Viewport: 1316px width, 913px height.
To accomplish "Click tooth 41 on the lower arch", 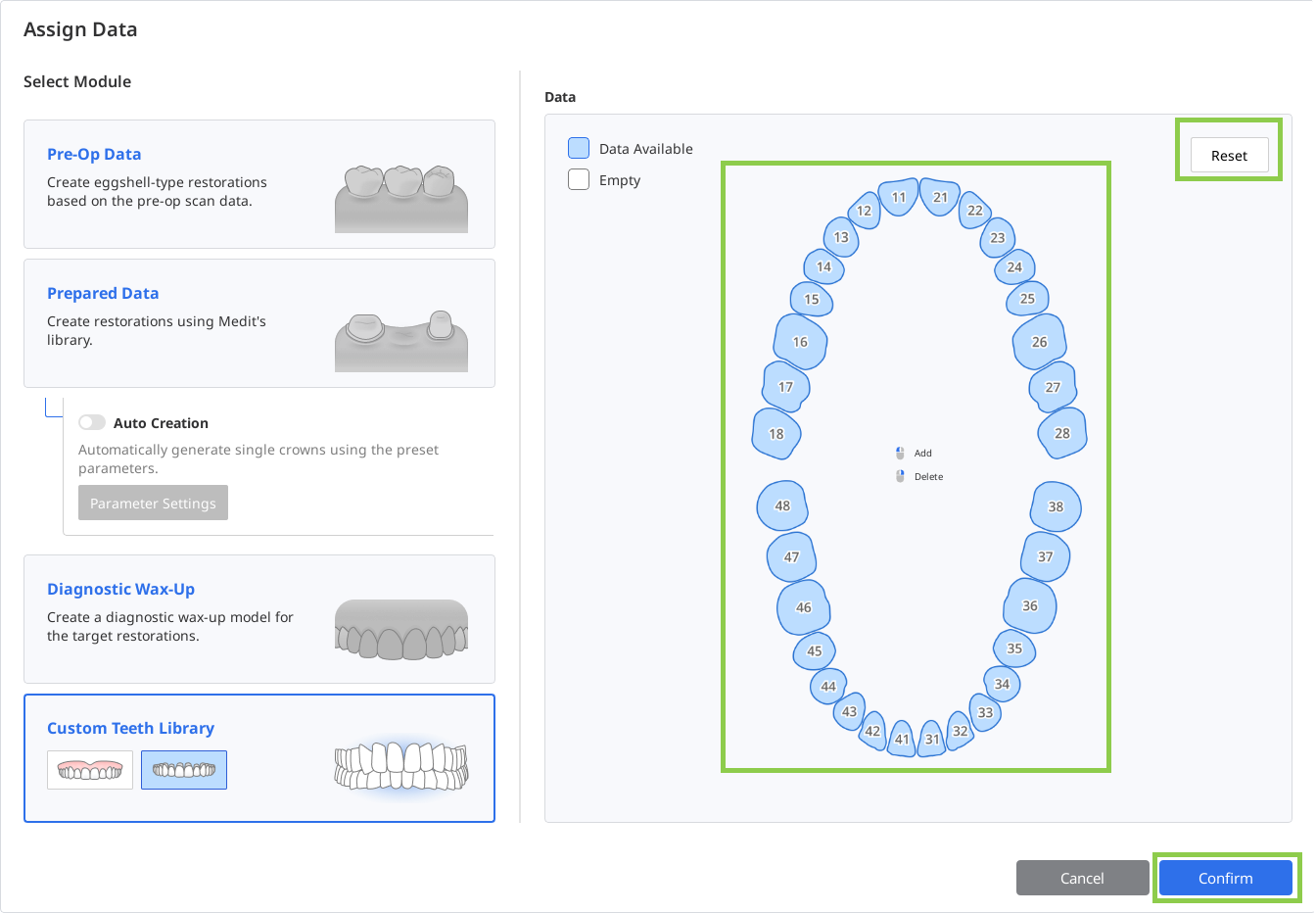I will tap(902, 739).
